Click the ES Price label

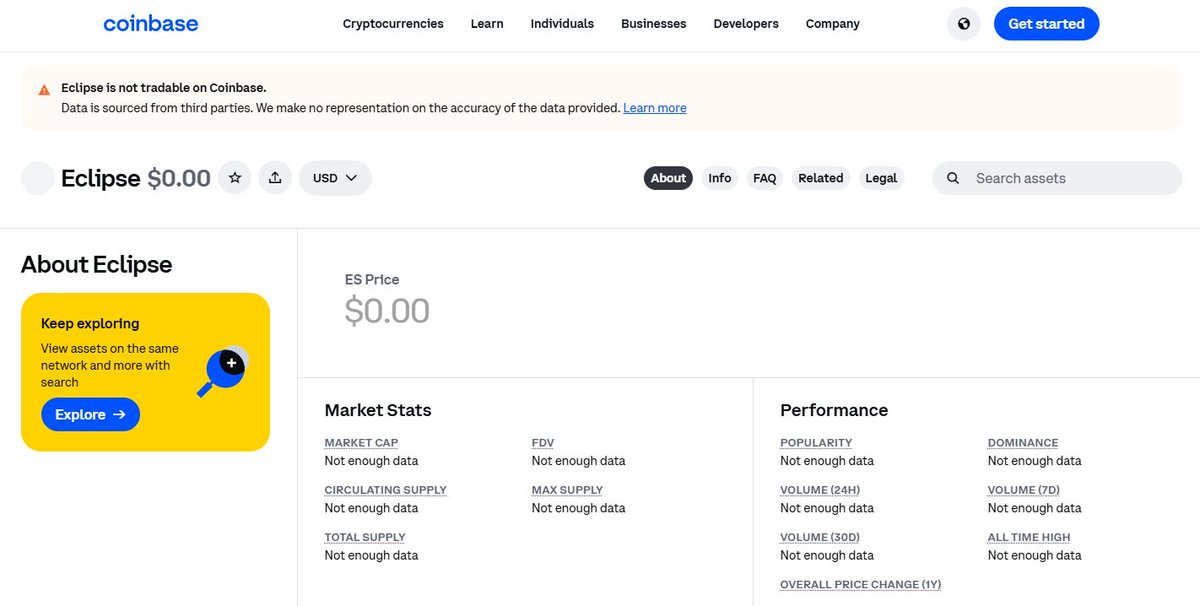tap(372, 280)
